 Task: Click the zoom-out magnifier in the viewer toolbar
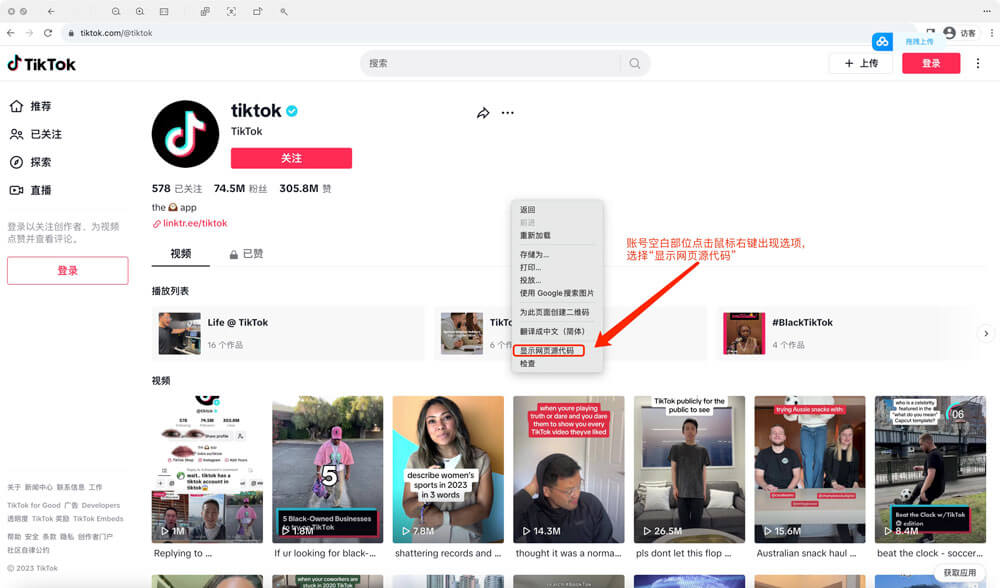click(115, 11)
